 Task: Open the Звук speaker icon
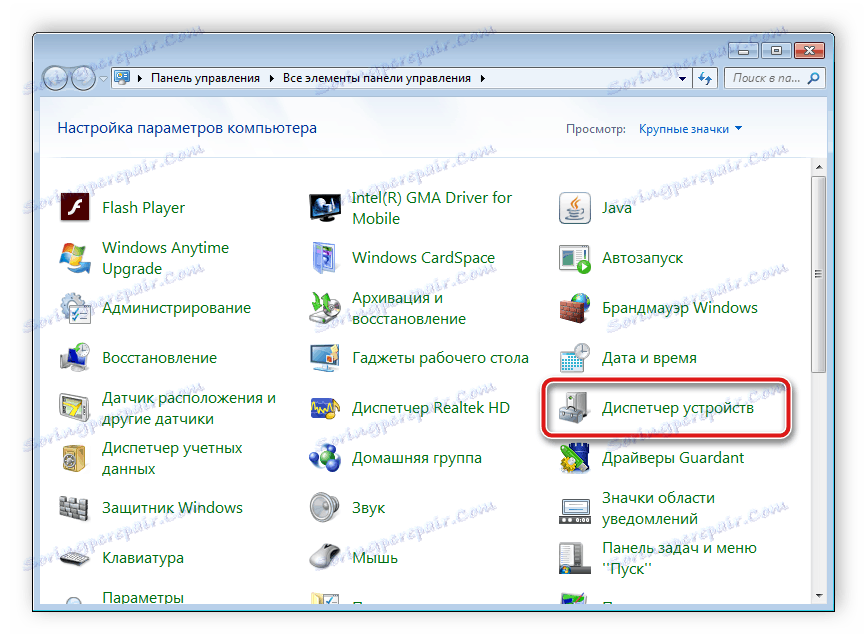click(324, 507)
